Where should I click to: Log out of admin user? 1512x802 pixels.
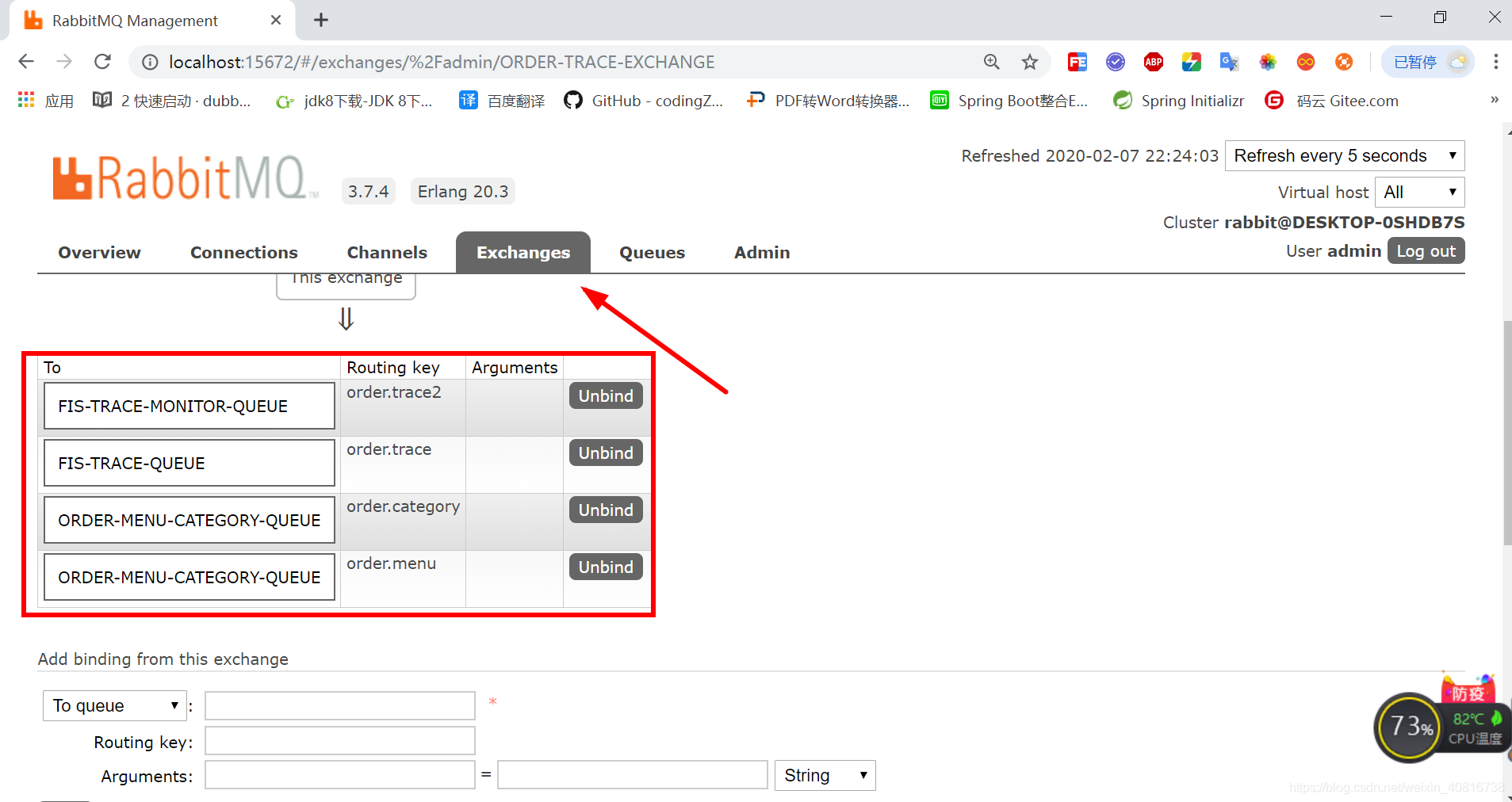pyautogui.click(x=1426, y=251)
